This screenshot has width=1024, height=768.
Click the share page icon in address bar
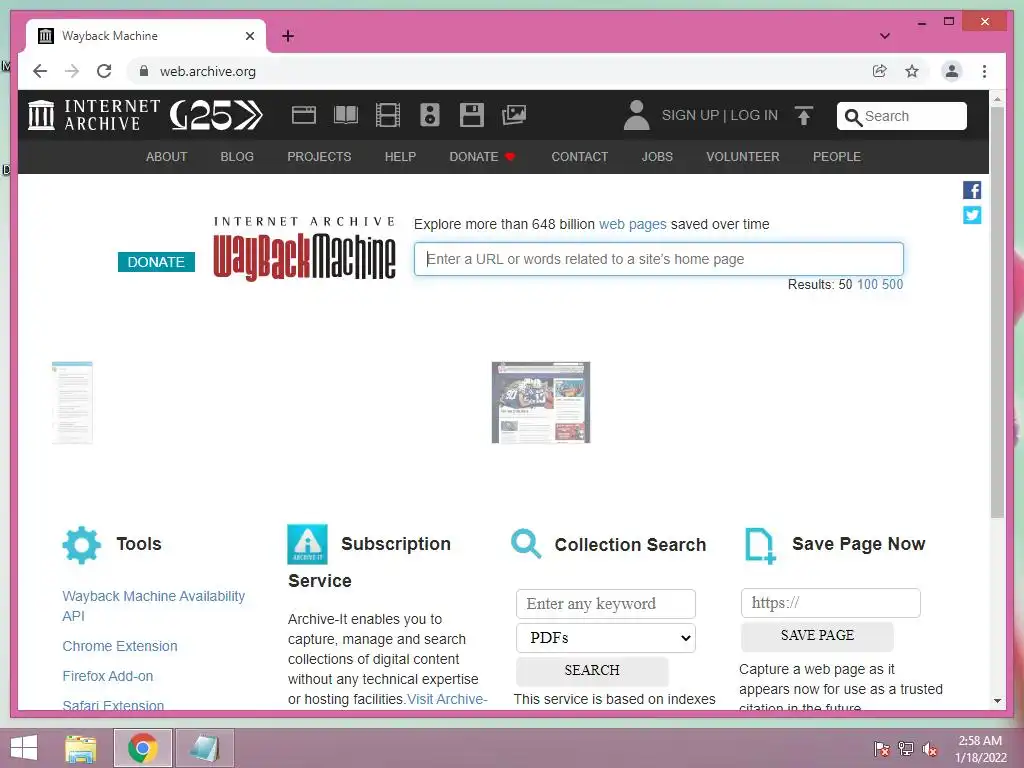click(880, 71)
